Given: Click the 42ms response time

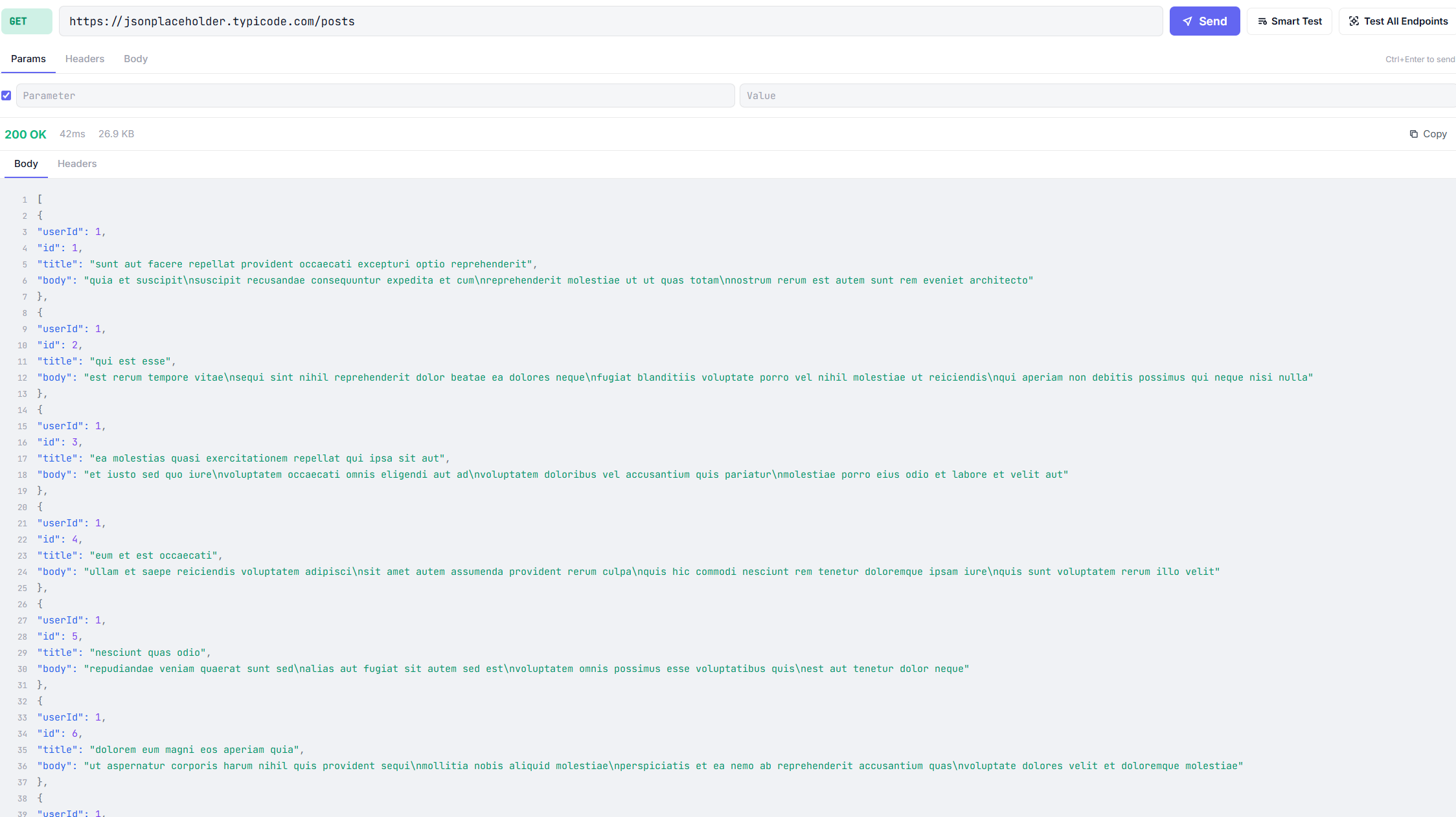Looking at the screenshot, I should (x=73, y=134).
